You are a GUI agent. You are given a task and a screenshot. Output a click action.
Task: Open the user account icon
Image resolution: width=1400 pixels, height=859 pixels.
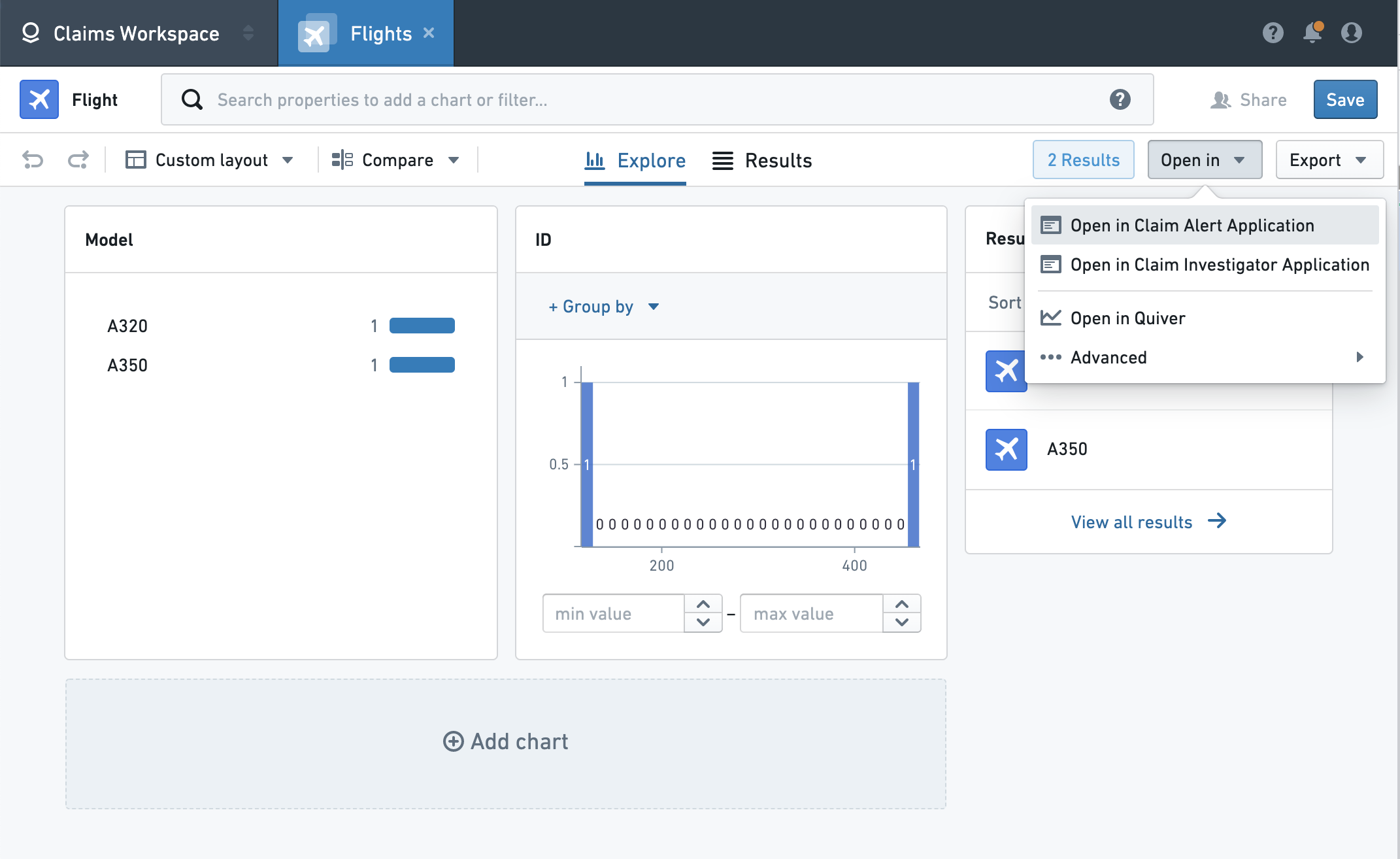point(1351,33)
